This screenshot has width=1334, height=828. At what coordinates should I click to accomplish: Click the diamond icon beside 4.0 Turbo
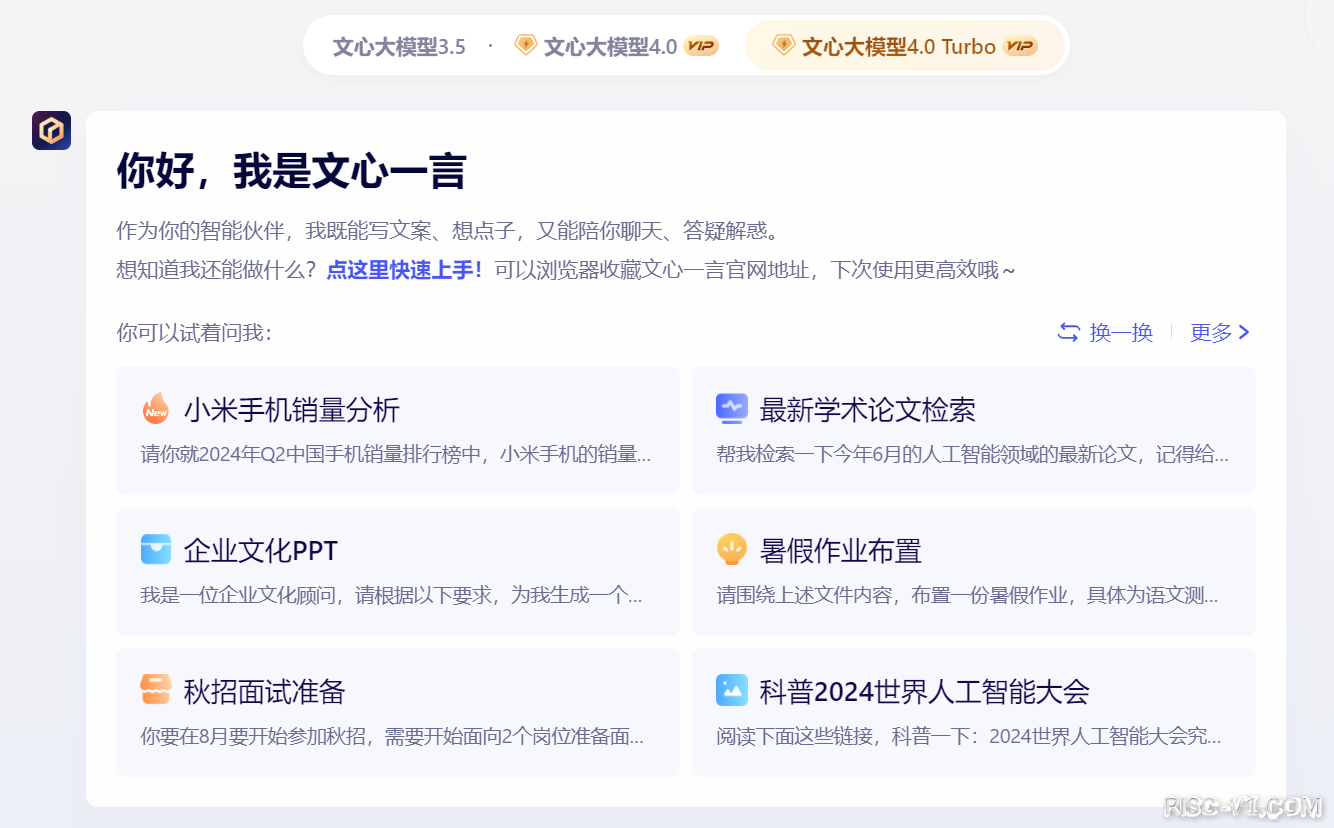(783, 45)
